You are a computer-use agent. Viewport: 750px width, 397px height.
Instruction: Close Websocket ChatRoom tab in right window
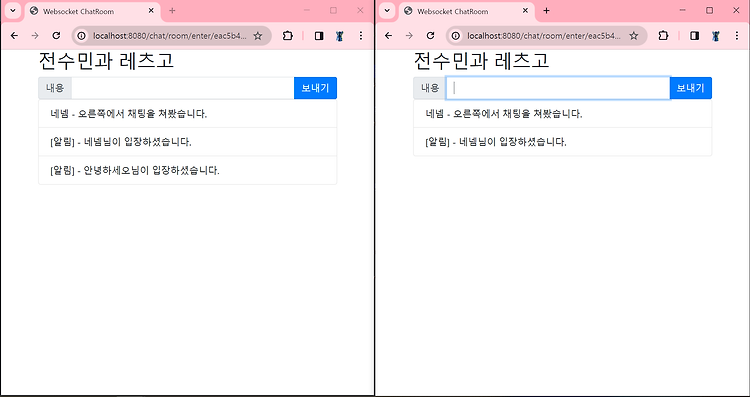click(526, 11)
